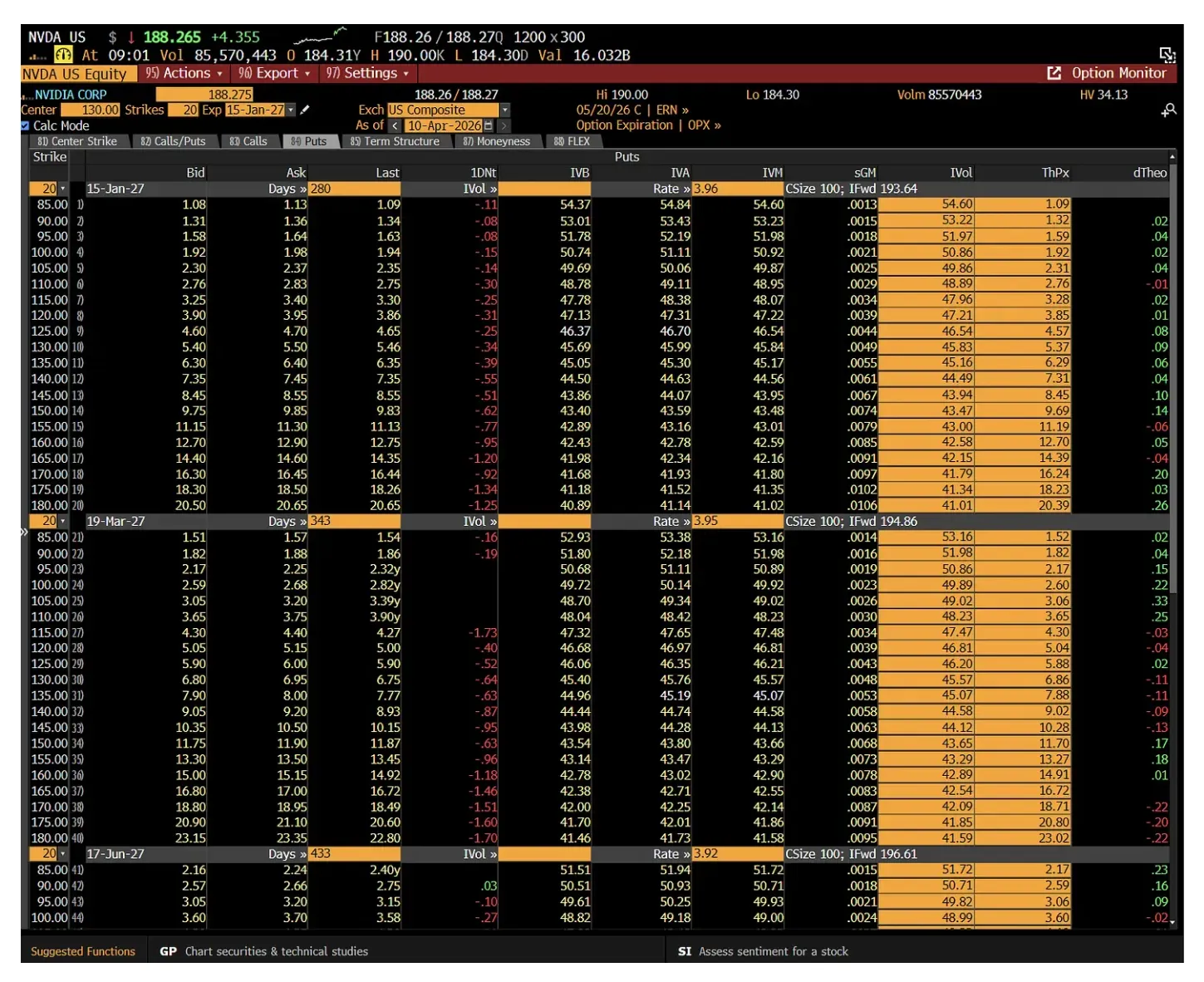Click the yellow panel clock icon beside the ticker
The height and width of the screenshot is (982, 1204).
coord(62,55)
